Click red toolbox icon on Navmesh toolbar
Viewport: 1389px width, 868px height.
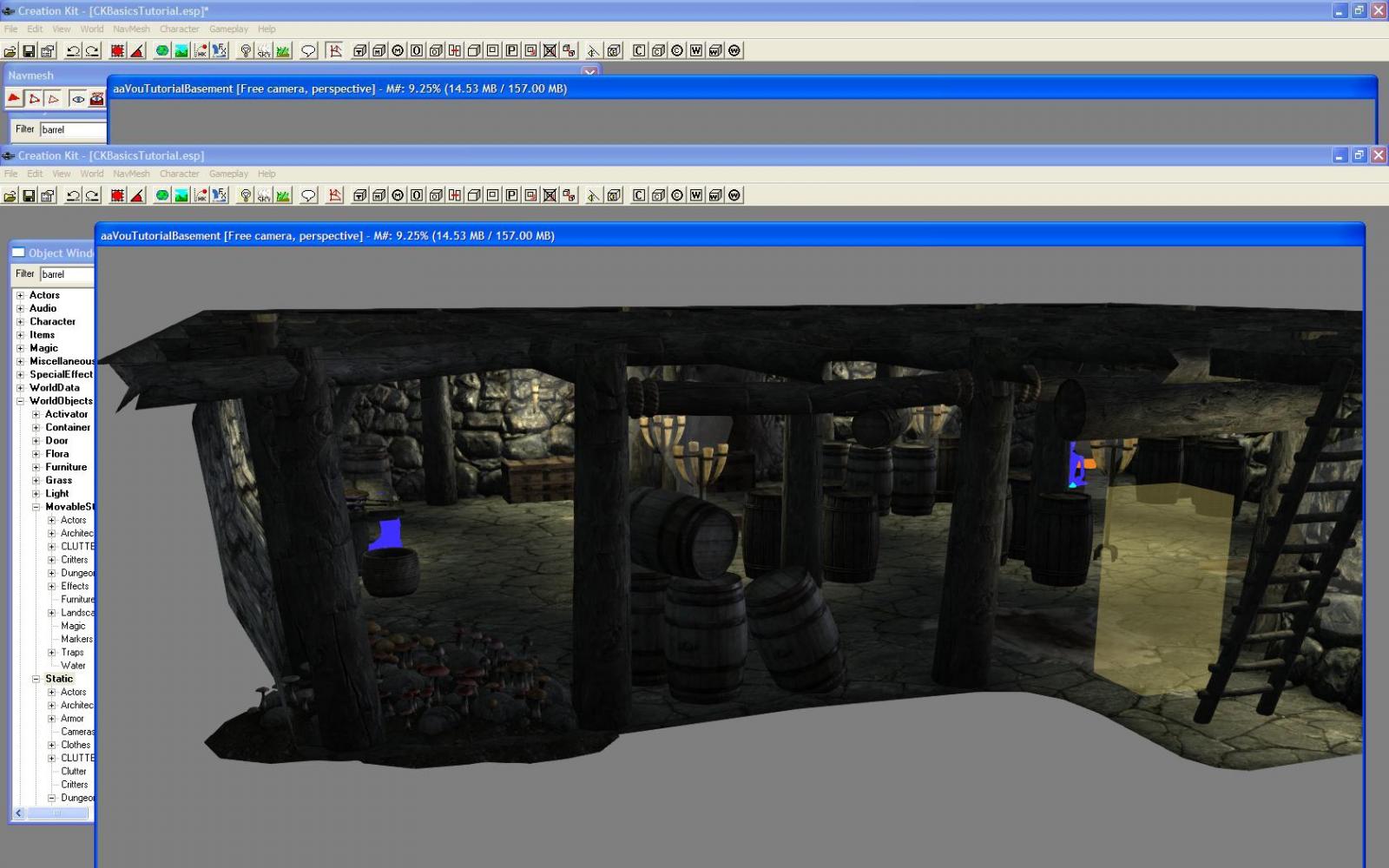click(97, 99)
